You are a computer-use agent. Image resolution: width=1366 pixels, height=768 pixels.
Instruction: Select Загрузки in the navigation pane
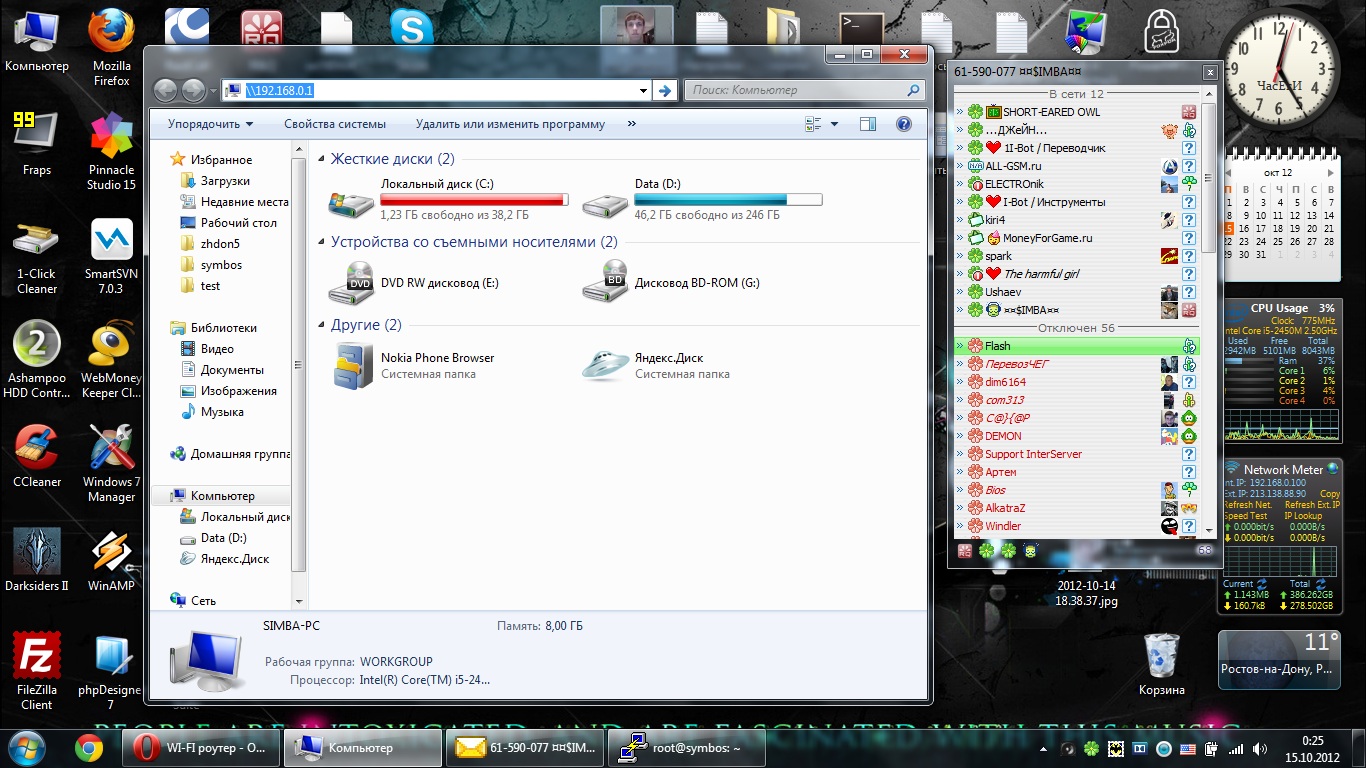(x=224, y=181)
